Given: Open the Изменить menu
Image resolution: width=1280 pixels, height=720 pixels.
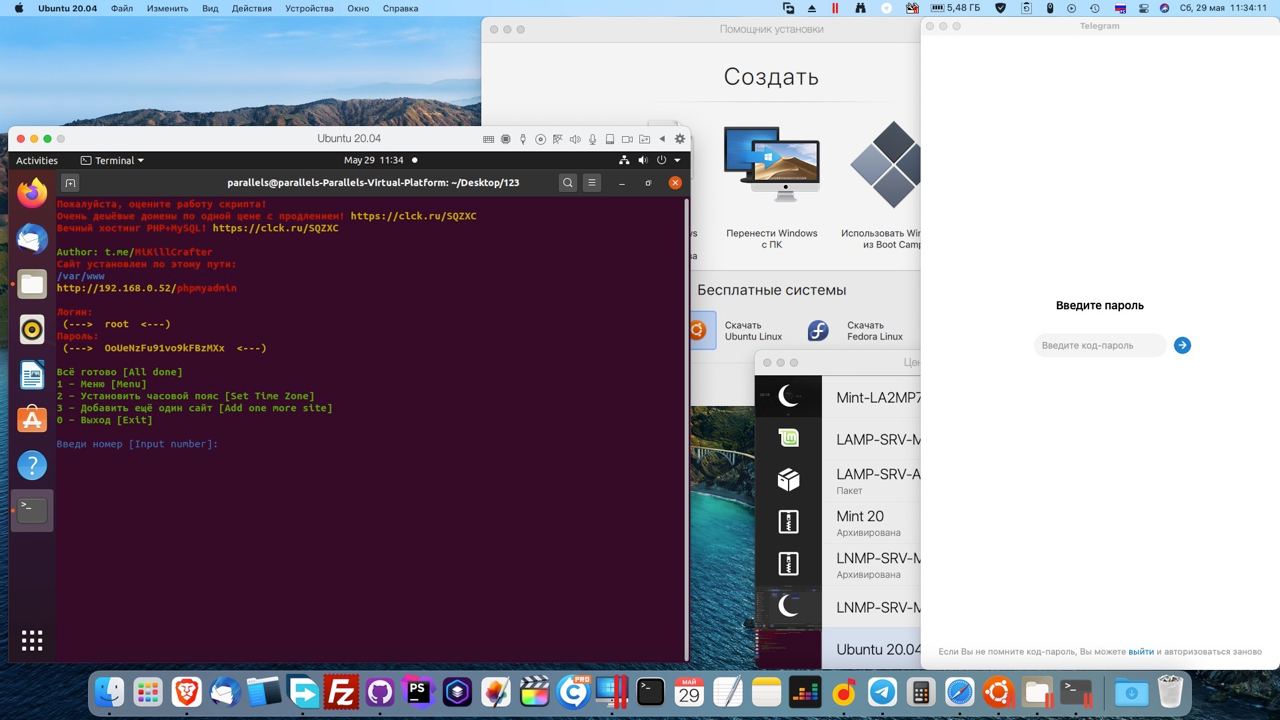Looking at the screenshot, I should click(x=167, y=8).
